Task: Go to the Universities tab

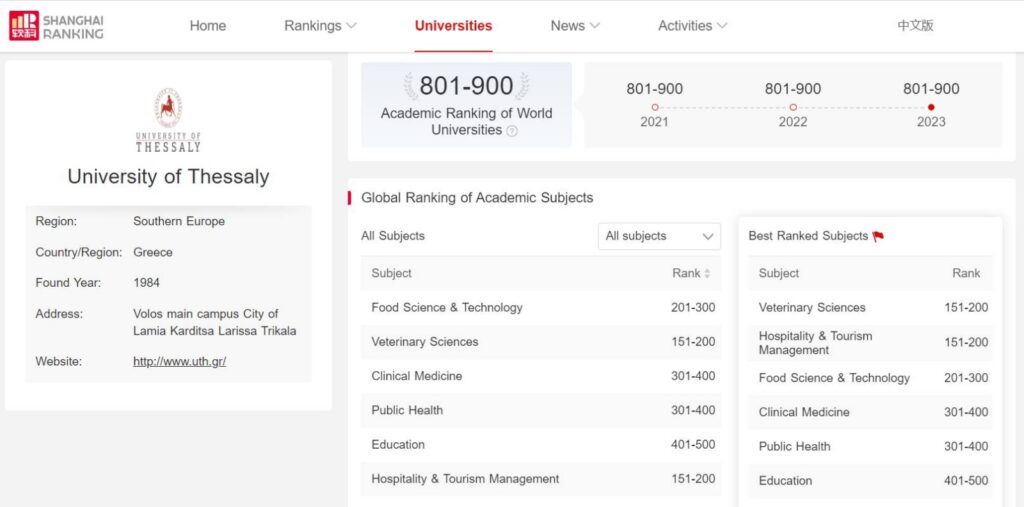Action: coord(453,25)
